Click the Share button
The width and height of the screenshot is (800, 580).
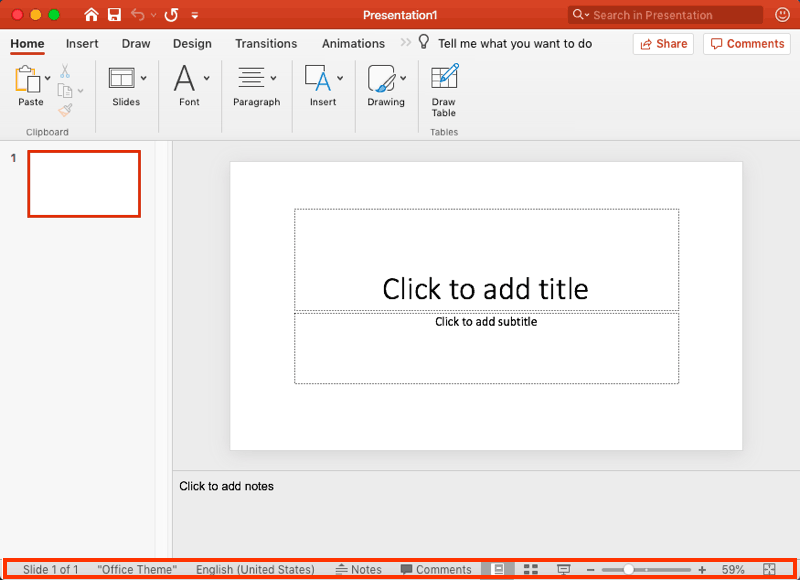pyautogui.click(x=663, y=44)
